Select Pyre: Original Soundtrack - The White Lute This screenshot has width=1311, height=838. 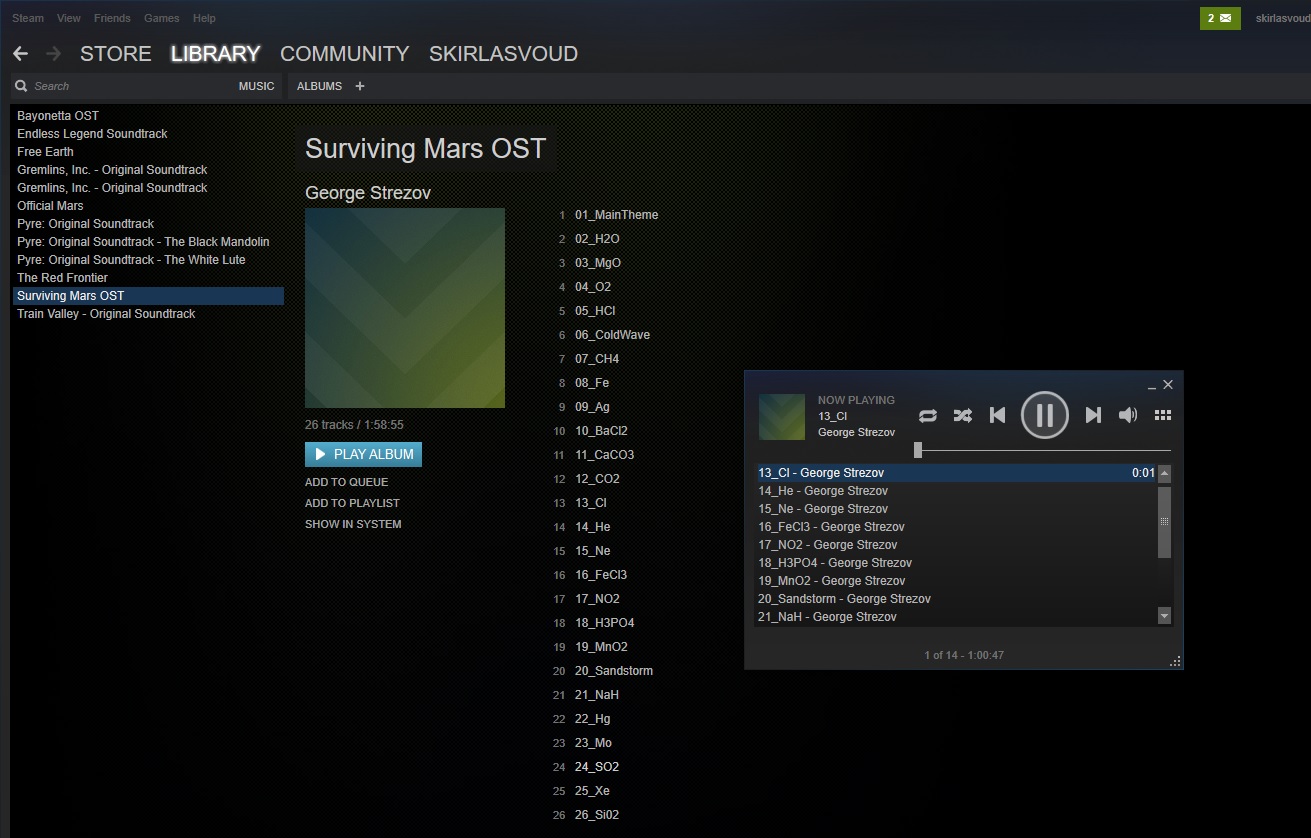148,260
